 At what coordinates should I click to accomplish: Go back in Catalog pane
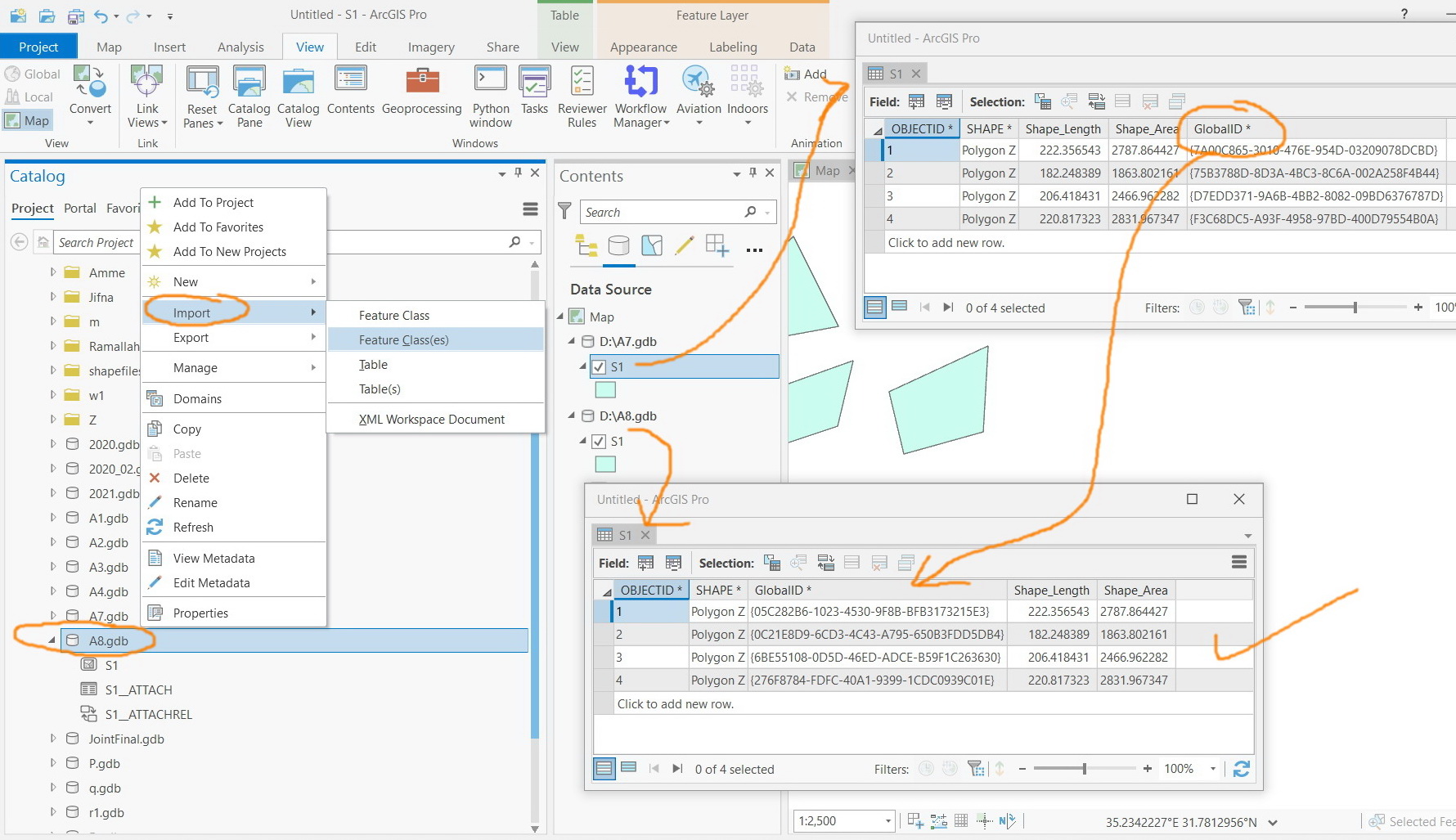click(x=20, y=242)
